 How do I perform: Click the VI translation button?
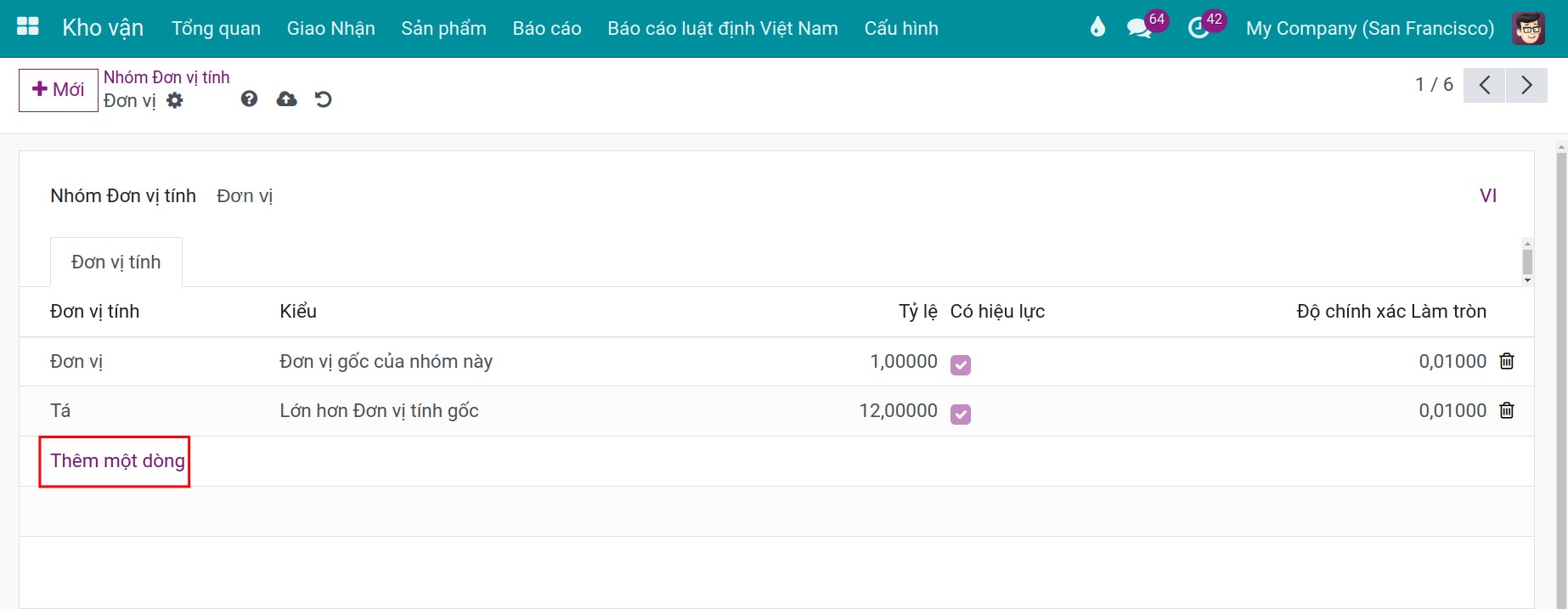(1488, 195)
